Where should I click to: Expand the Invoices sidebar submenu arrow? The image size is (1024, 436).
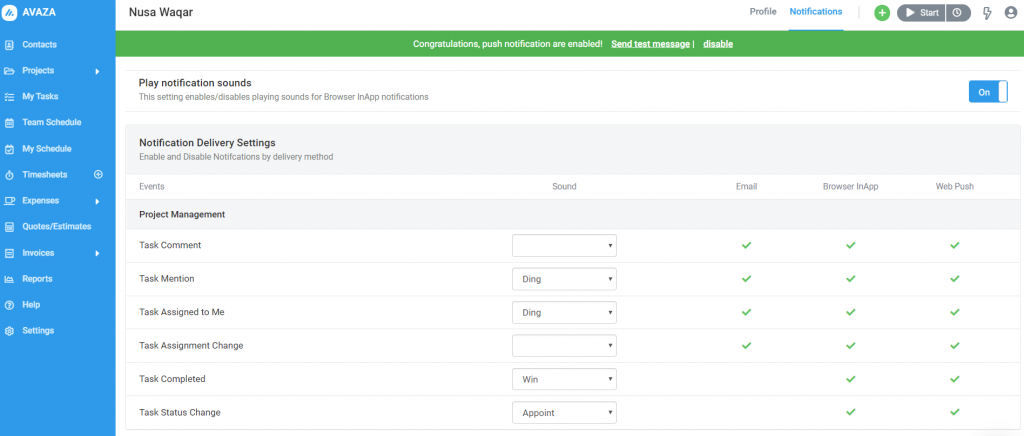[97, 253]
